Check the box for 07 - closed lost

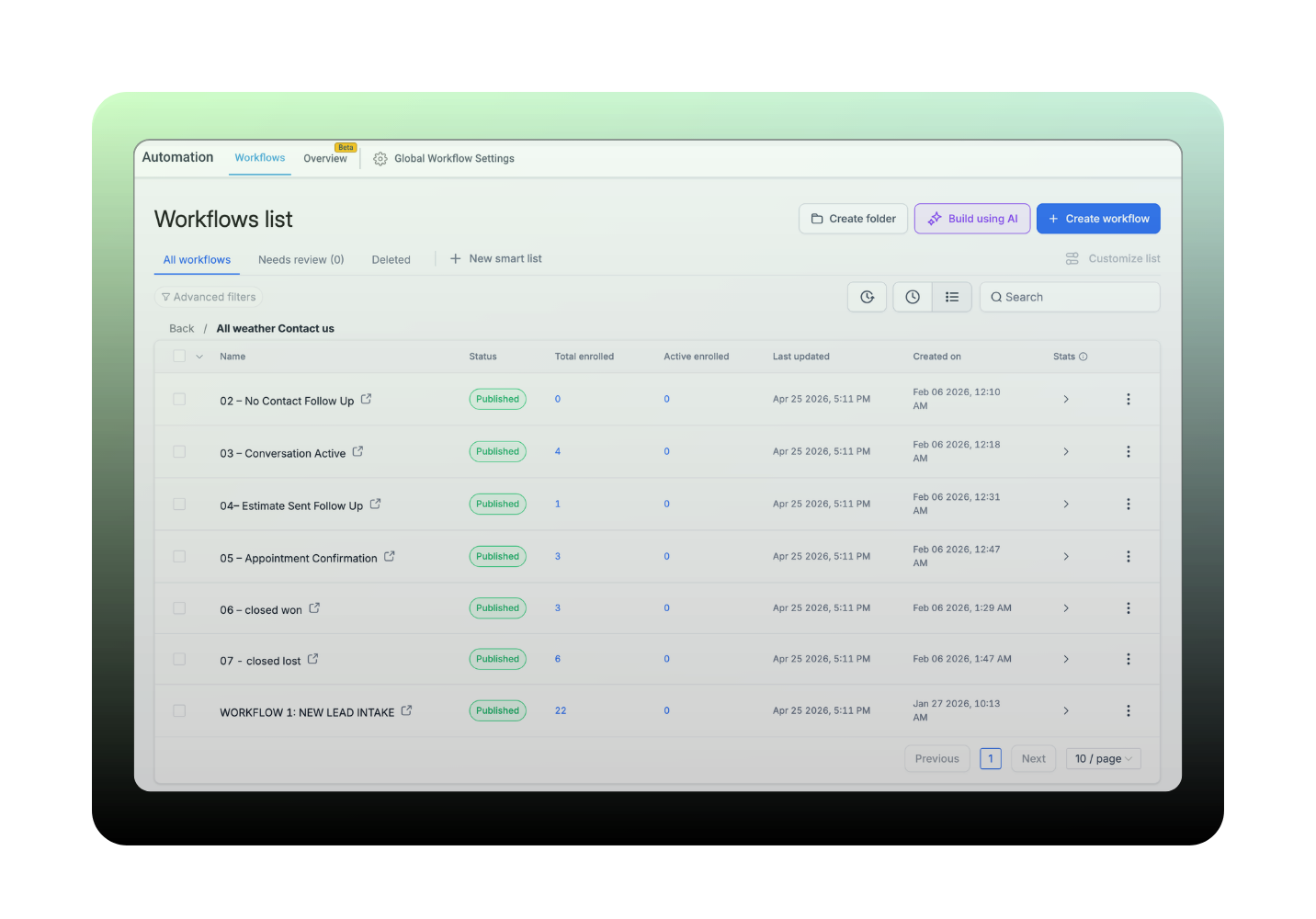tap(179, 660)
